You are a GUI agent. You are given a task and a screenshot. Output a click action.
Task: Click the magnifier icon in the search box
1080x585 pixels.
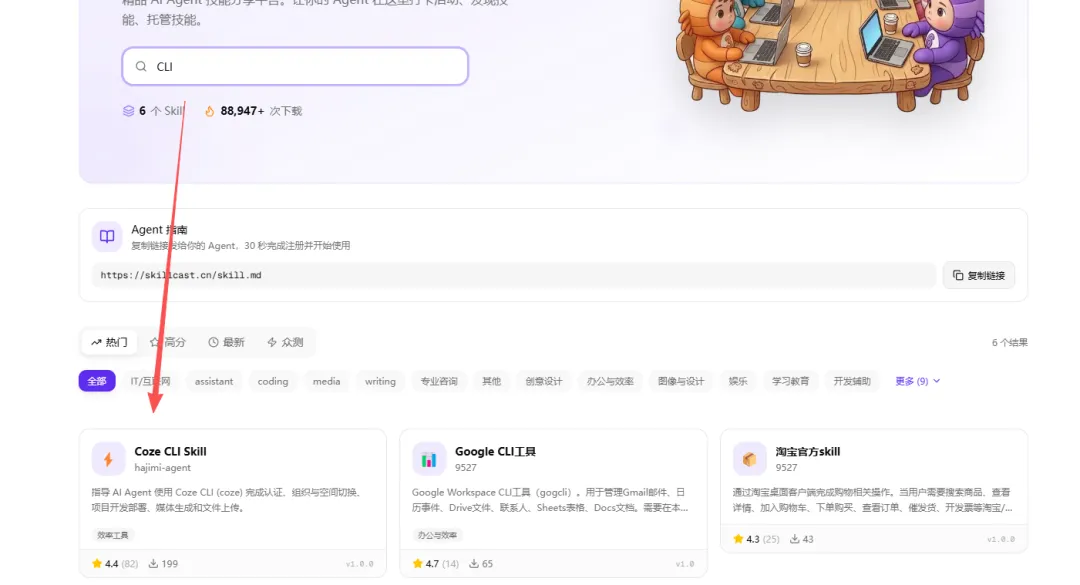140,65
